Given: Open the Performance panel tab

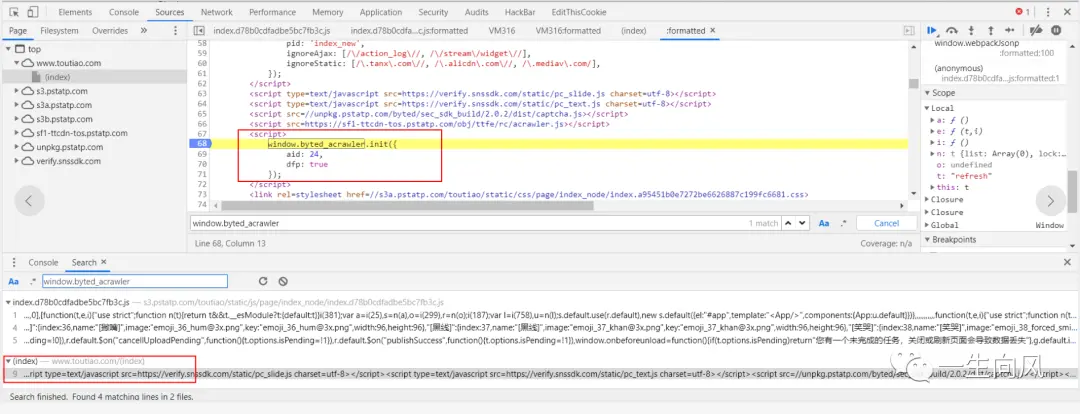Looking at the screenshot, I should pos(273,12).
